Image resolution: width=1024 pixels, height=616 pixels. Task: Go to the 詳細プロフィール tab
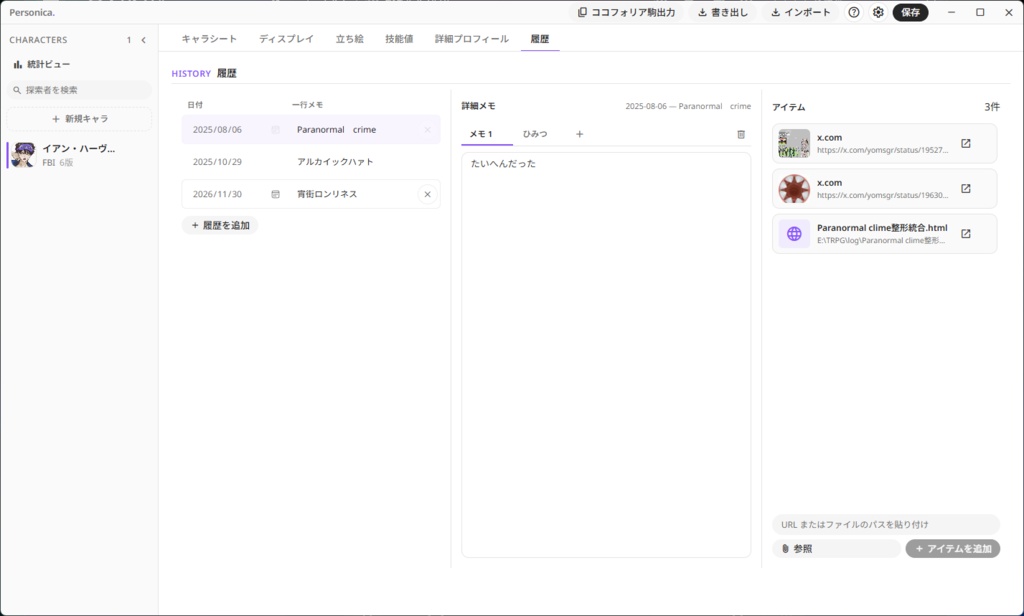472,39
